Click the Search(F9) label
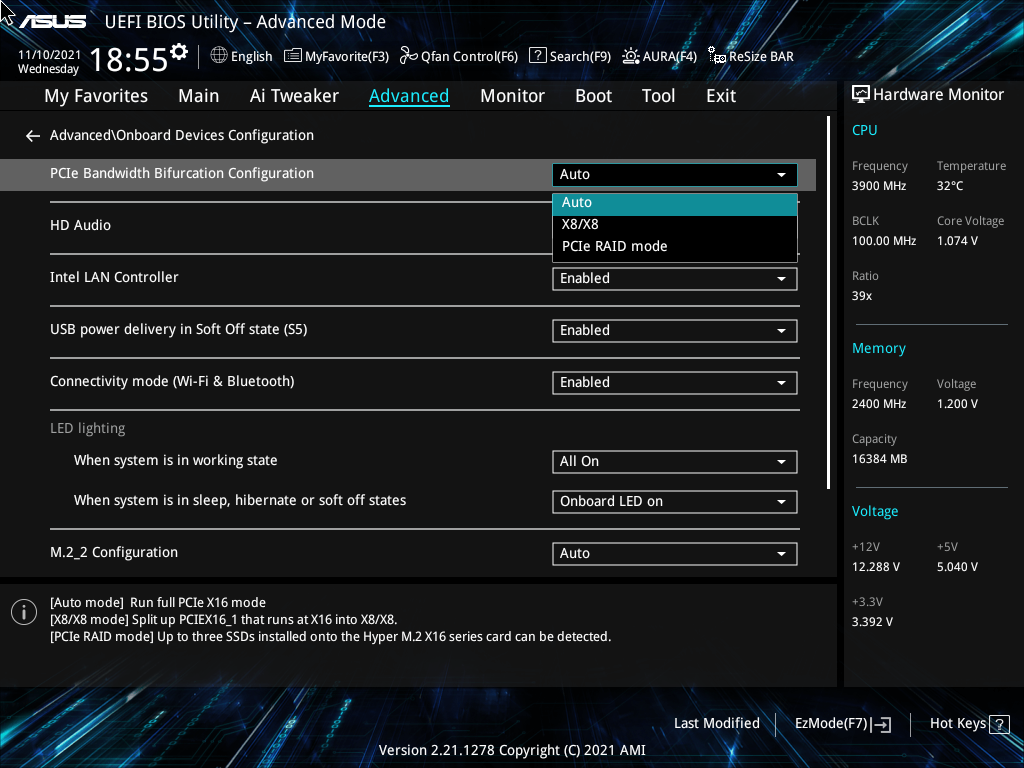Image resolution: width=1024 pixels, height=768 pixels. click(x=580, y=57)
